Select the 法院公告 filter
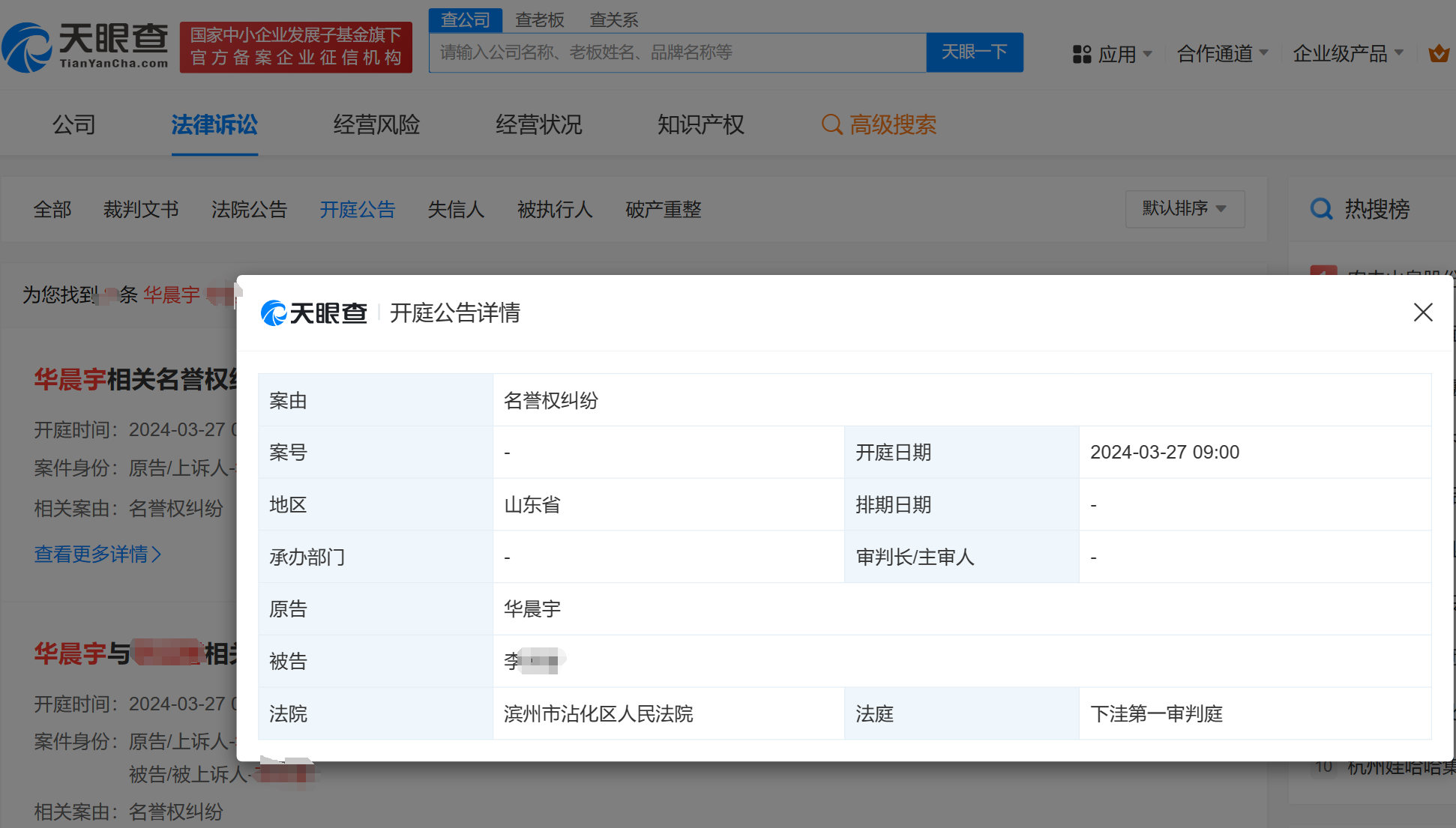Viewport: 1456px width, 828px height. pos(249,209)
